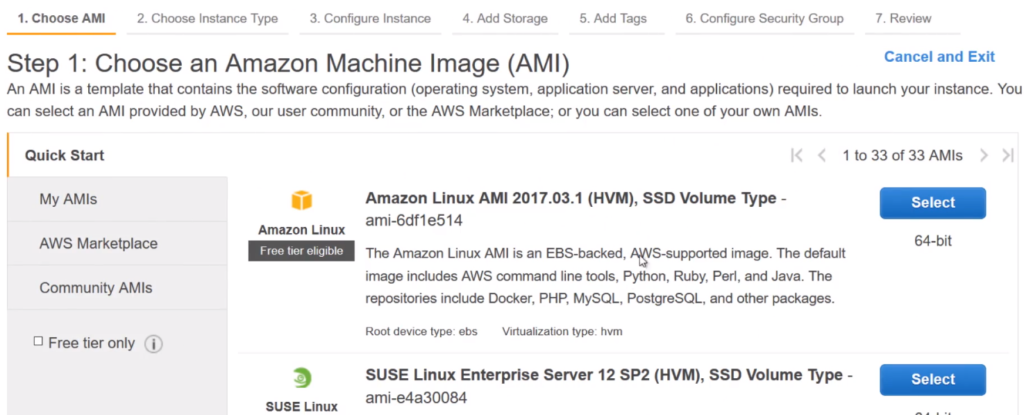The image size is (1024, 415).
Task: Select the Amazon Linux AMI
Action: tap(932, 203)
